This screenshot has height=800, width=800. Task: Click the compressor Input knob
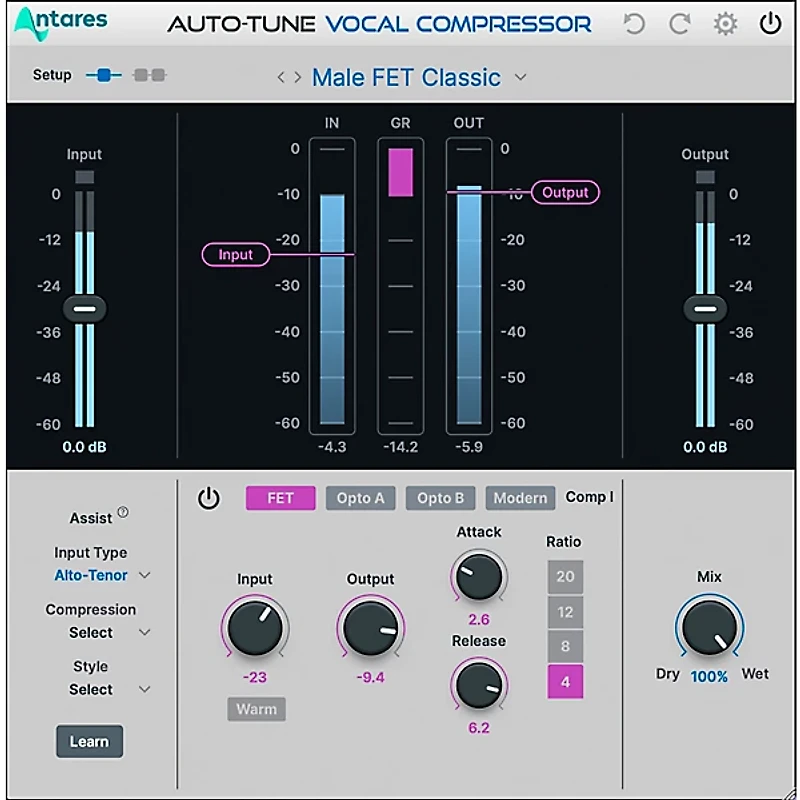(255, 628)
